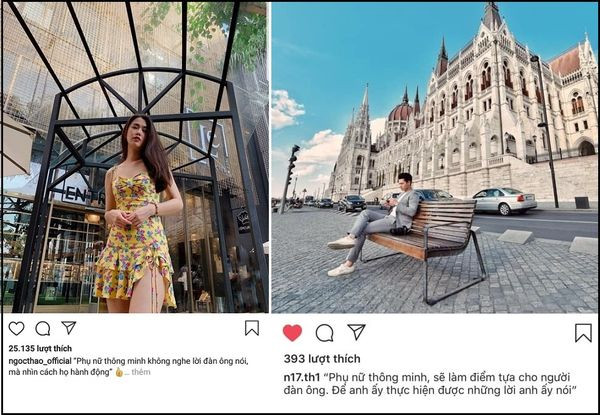Click the ENTR storefront sign in the left photo
This screenshot has height=415, width=600.
click(77, 194)
